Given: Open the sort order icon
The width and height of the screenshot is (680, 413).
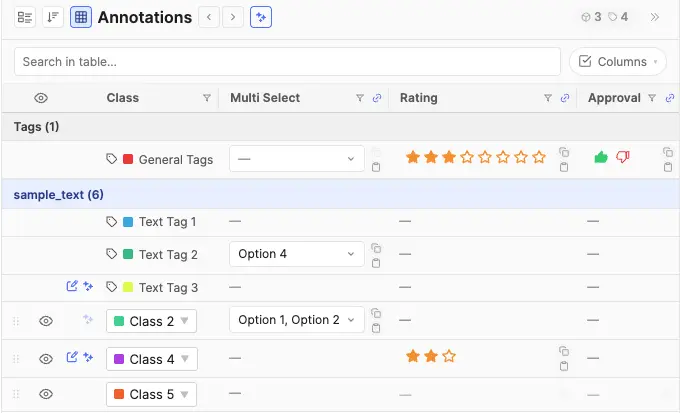Looking at the screenshot, I should [53, 17].
